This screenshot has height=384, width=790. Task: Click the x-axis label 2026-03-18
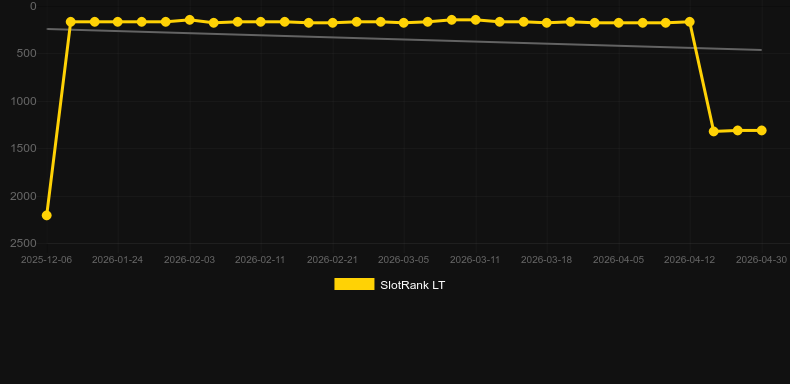tap(546, 260)
